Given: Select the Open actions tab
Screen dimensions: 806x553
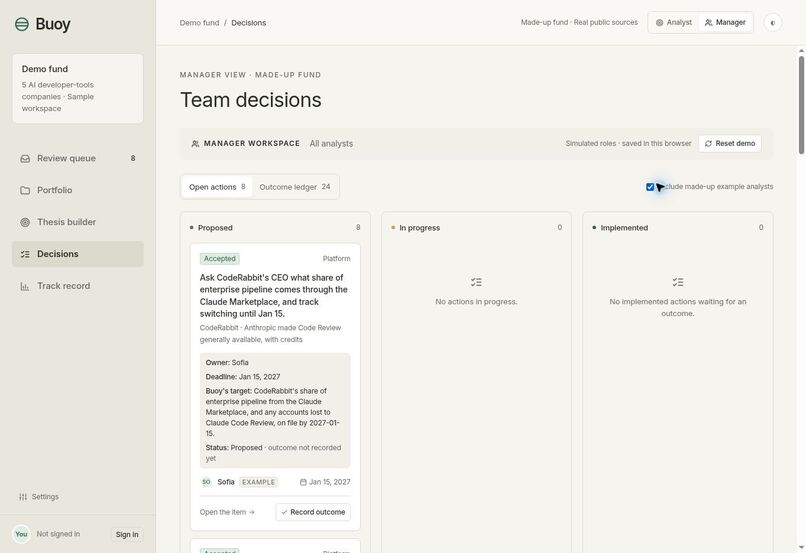Looking at the screenshot, I should coord(217,187).
